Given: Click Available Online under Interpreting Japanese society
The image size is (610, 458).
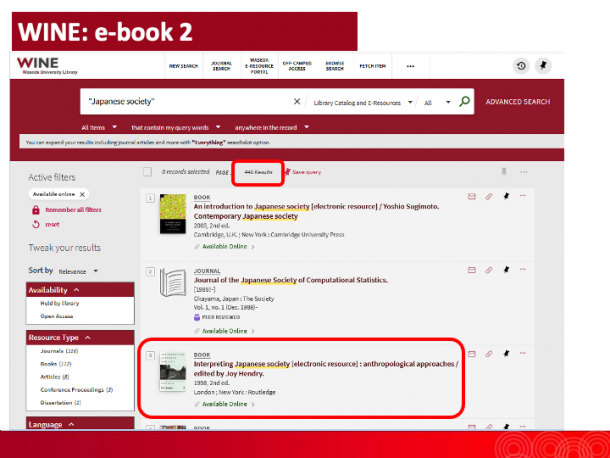Looking at the screenshot, I should tap(224, 404).
